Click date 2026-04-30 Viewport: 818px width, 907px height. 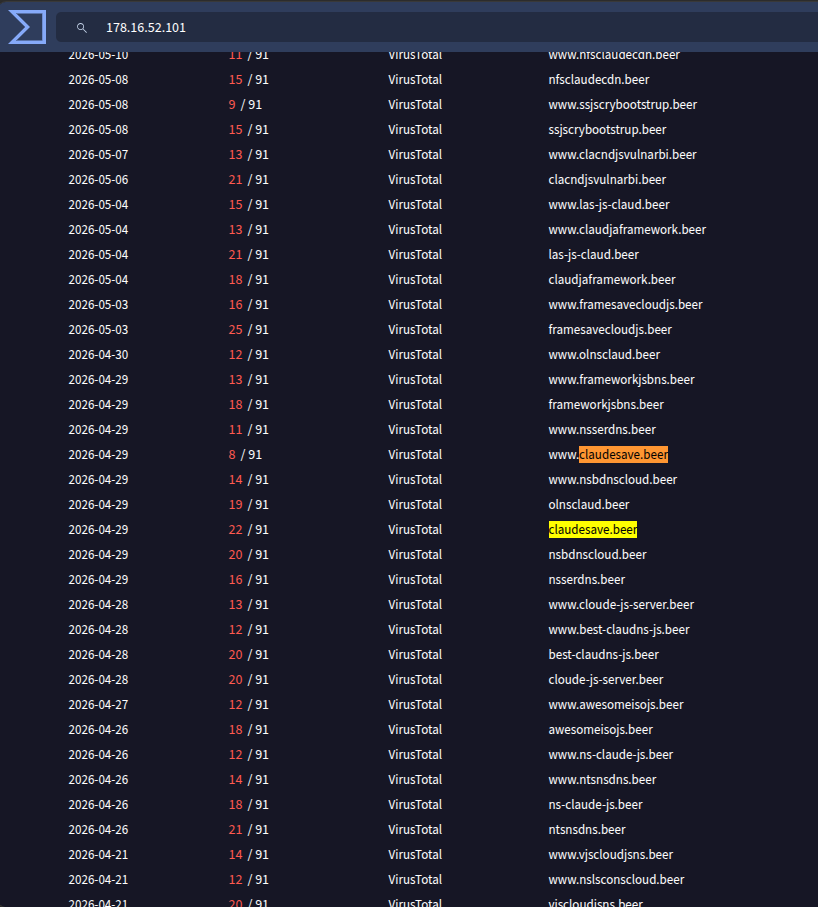point(98,354)
